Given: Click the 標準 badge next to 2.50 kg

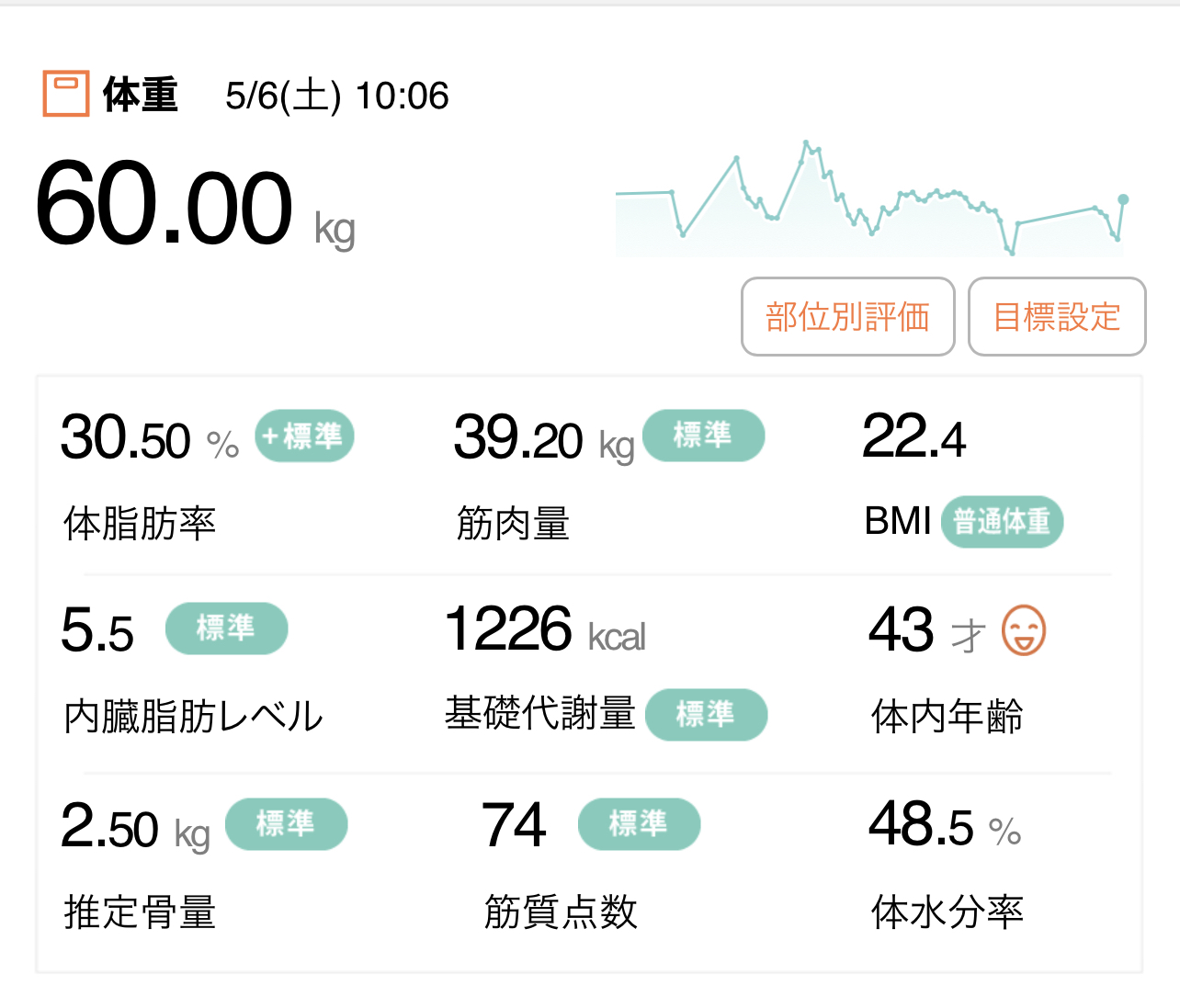Looking at the screenshot, I should click(x=286, y=824).
